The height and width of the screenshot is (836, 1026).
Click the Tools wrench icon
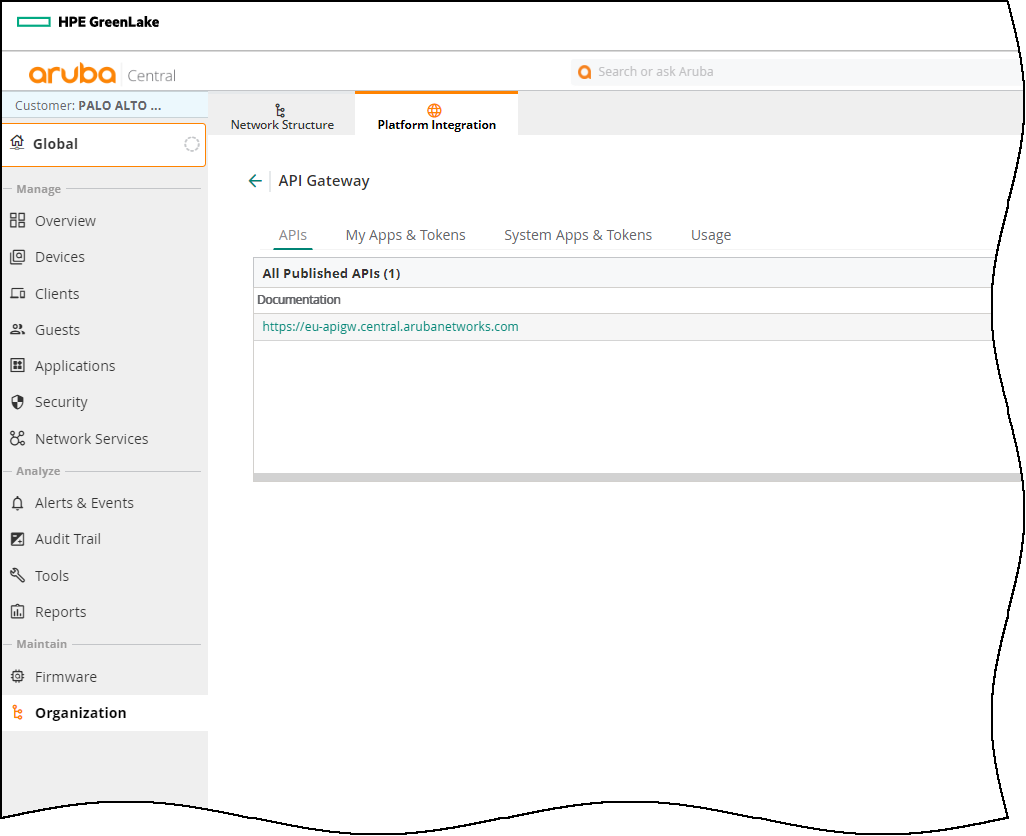[17, 576]
